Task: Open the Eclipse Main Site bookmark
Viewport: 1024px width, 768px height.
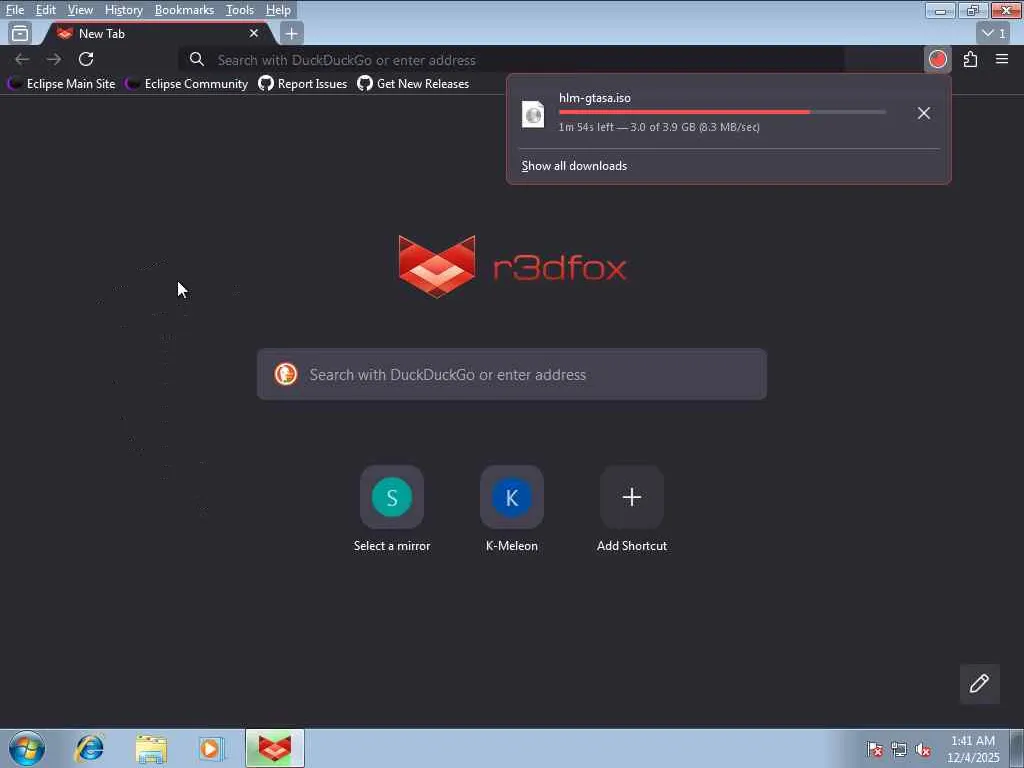Action: point(62,84)
